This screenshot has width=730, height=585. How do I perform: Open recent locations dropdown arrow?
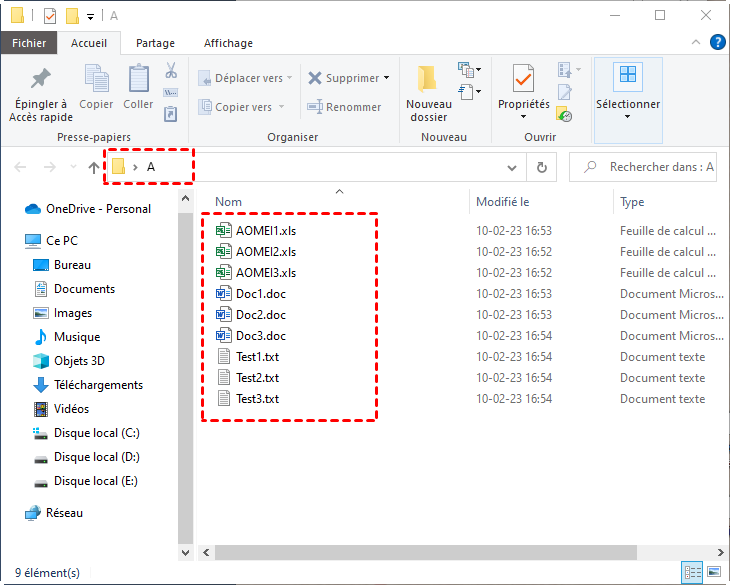[x=73, y=167]
